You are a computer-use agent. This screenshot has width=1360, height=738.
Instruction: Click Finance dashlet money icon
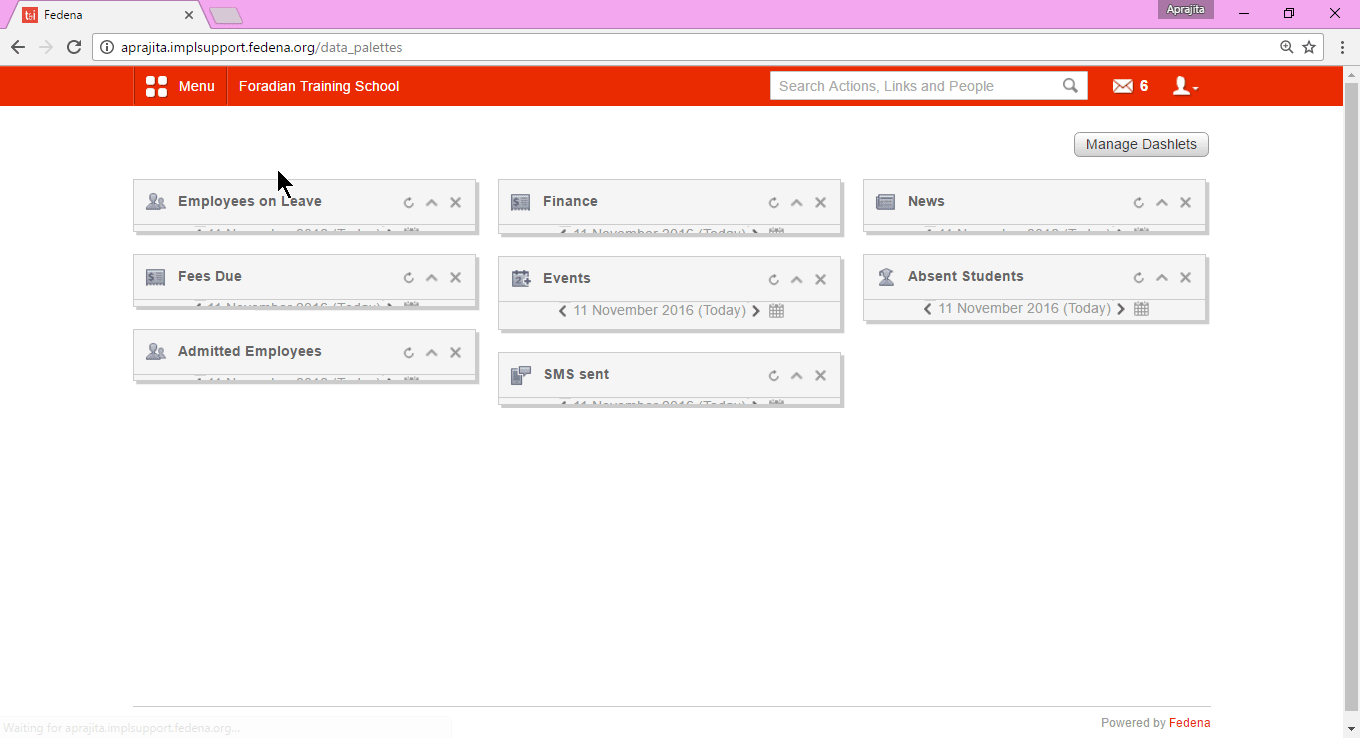point(520,202)
